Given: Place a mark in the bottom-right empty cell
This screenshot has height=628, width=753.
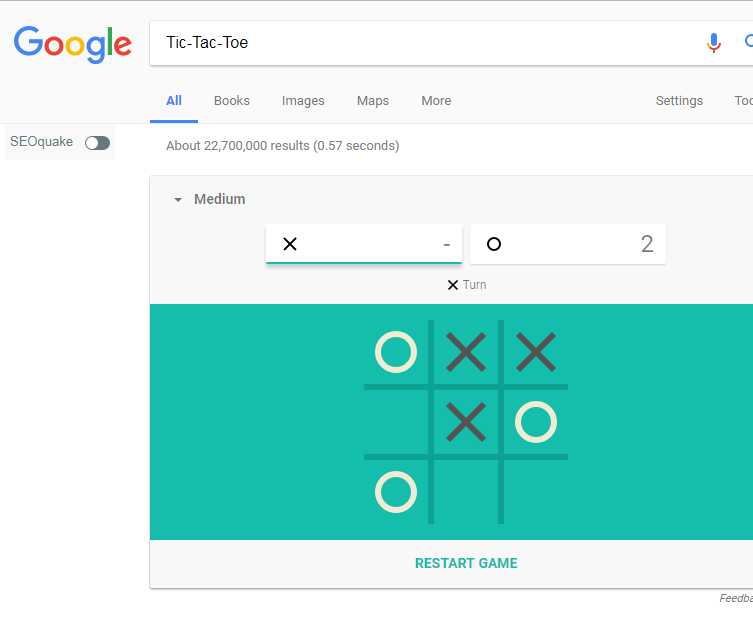Looking at the screenshot, I should 536,492.
